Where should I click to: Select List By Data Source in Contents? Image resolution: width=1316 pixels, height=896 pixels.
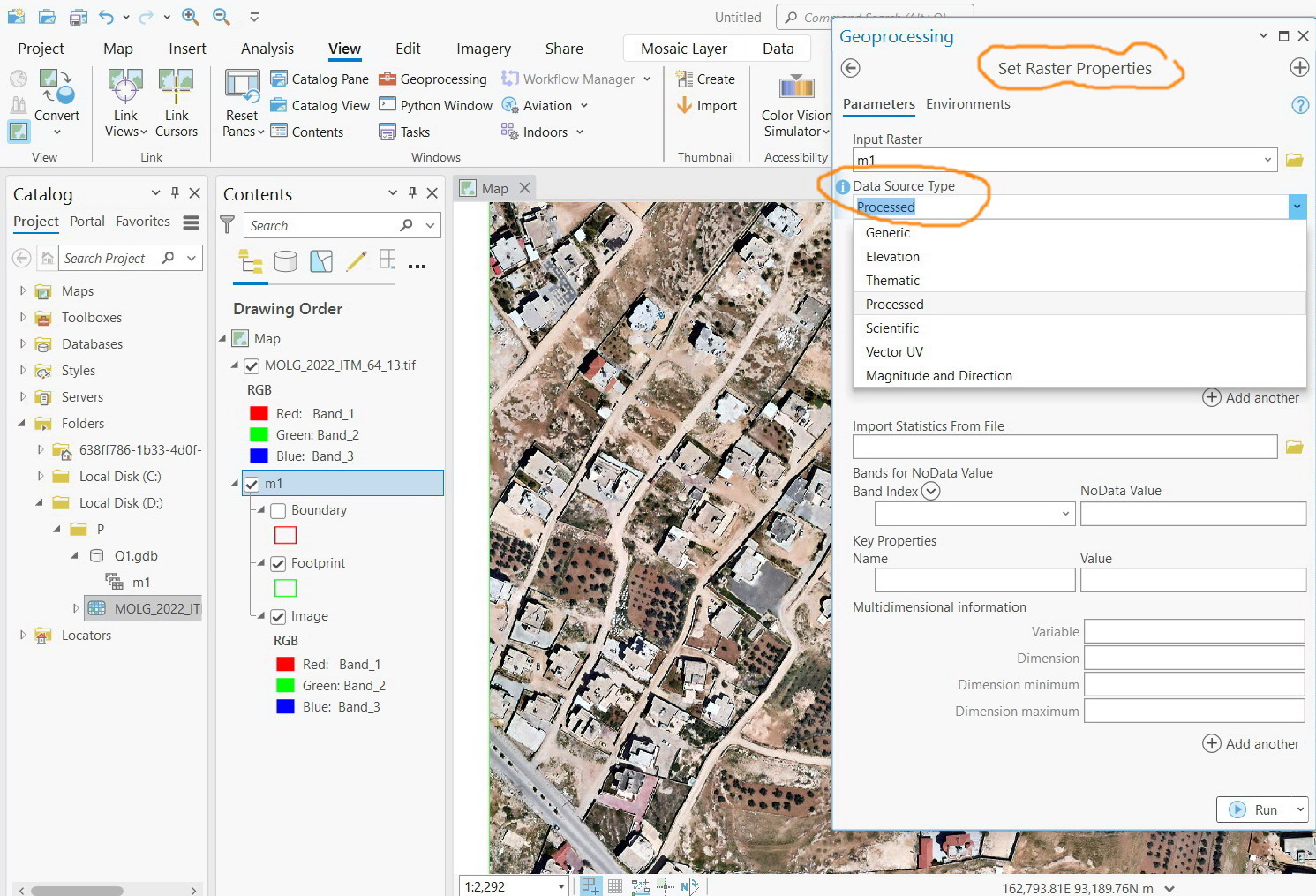(285, 261)
